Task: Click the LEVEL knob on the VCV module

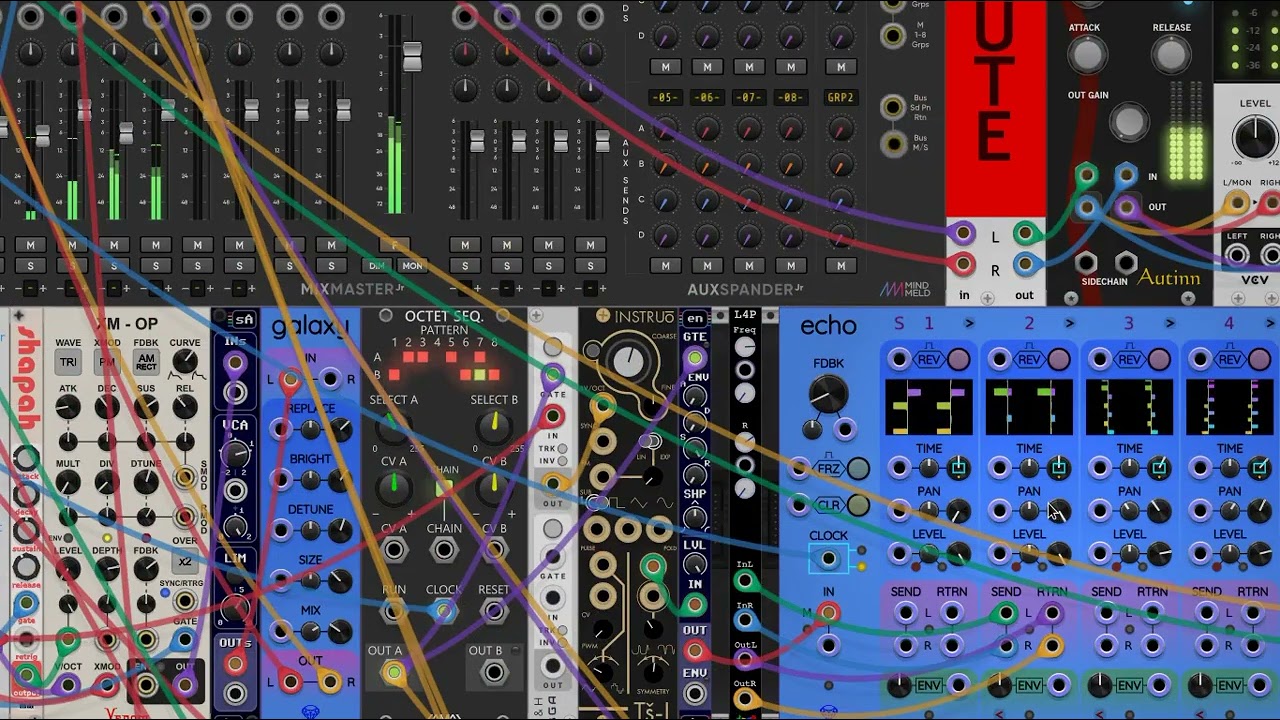Action: 1256,138
